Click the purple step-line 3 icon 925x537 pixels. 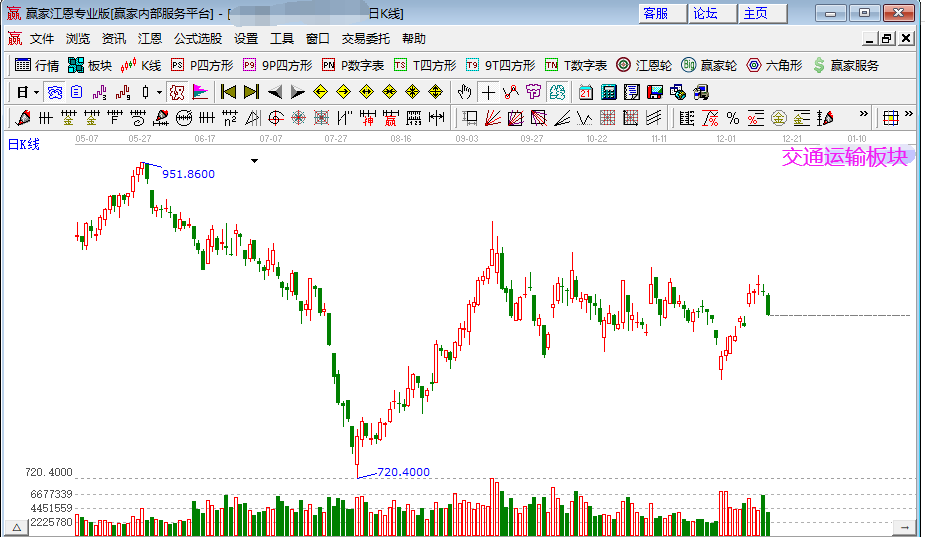100,92
